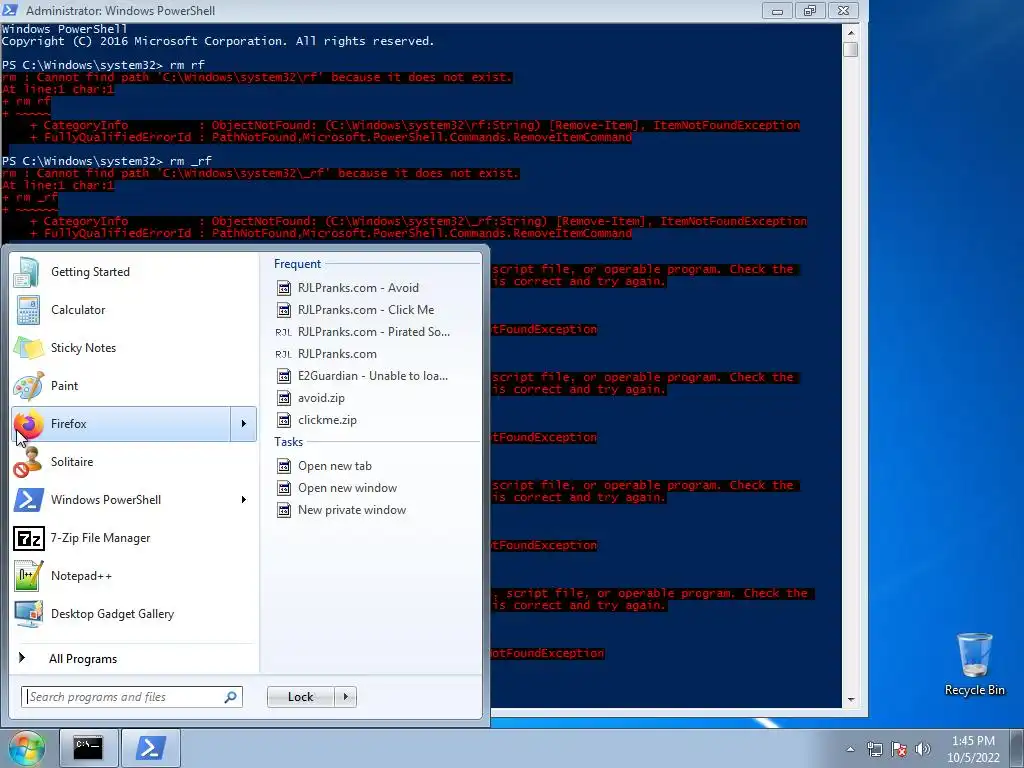Open Notepad++ from the Start menu

coord(133,575)
